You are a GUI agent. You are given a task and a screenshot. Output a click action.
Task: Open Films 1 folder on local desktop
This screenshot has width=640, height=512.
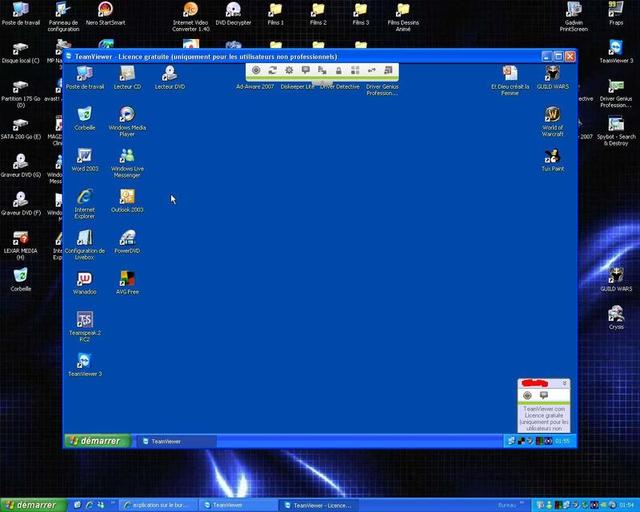pos(276,13)
